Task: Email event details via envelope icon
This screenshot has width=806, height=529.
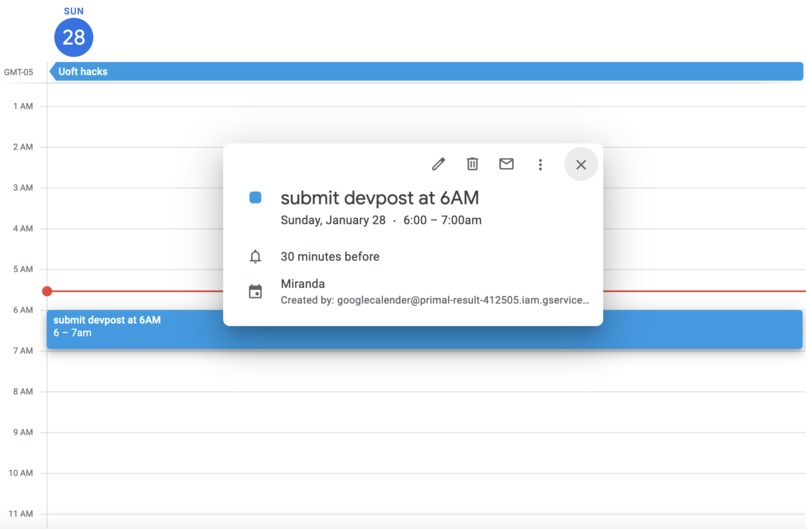Action: coord(506,164)
